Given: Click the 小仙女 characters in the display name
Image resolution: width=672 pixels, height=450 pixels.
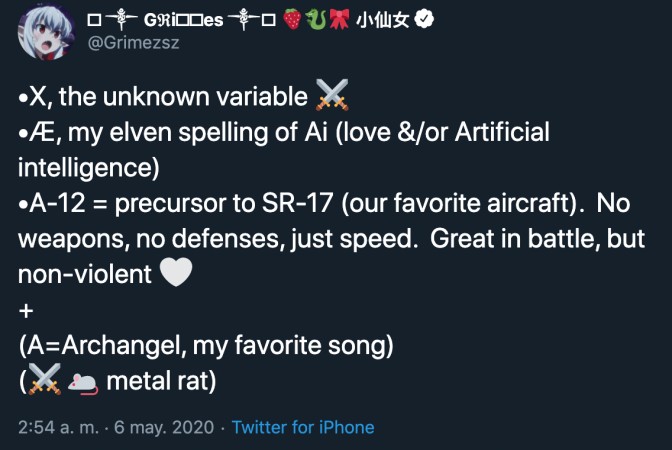Looking at the screenshot, I should (381, 20).
